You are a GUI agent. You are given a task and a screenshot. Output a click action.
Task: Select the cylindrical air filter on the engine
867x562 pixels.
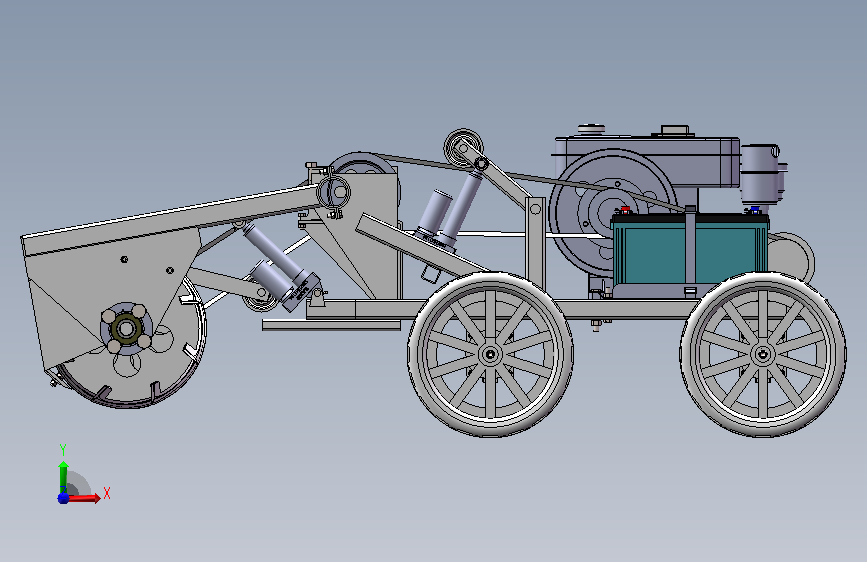[x=760, y=173]
